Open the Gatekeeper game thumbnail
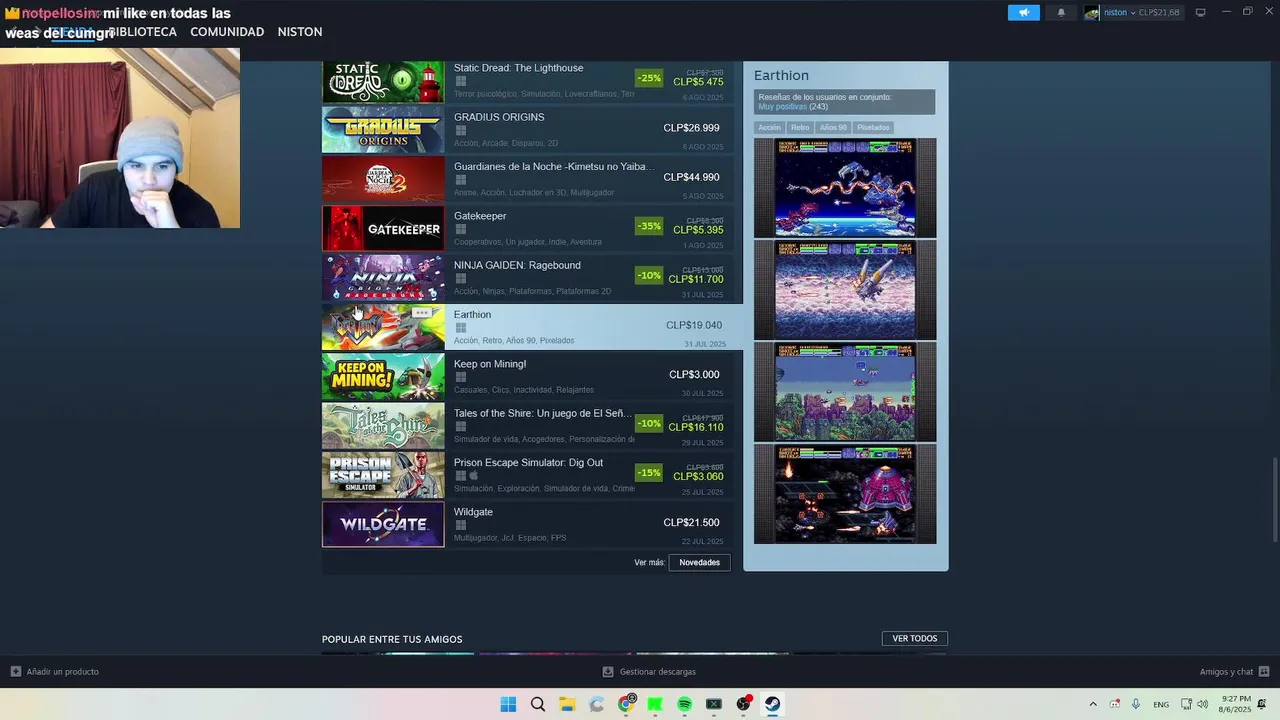 pyautogui.click(x=383, y=228)
